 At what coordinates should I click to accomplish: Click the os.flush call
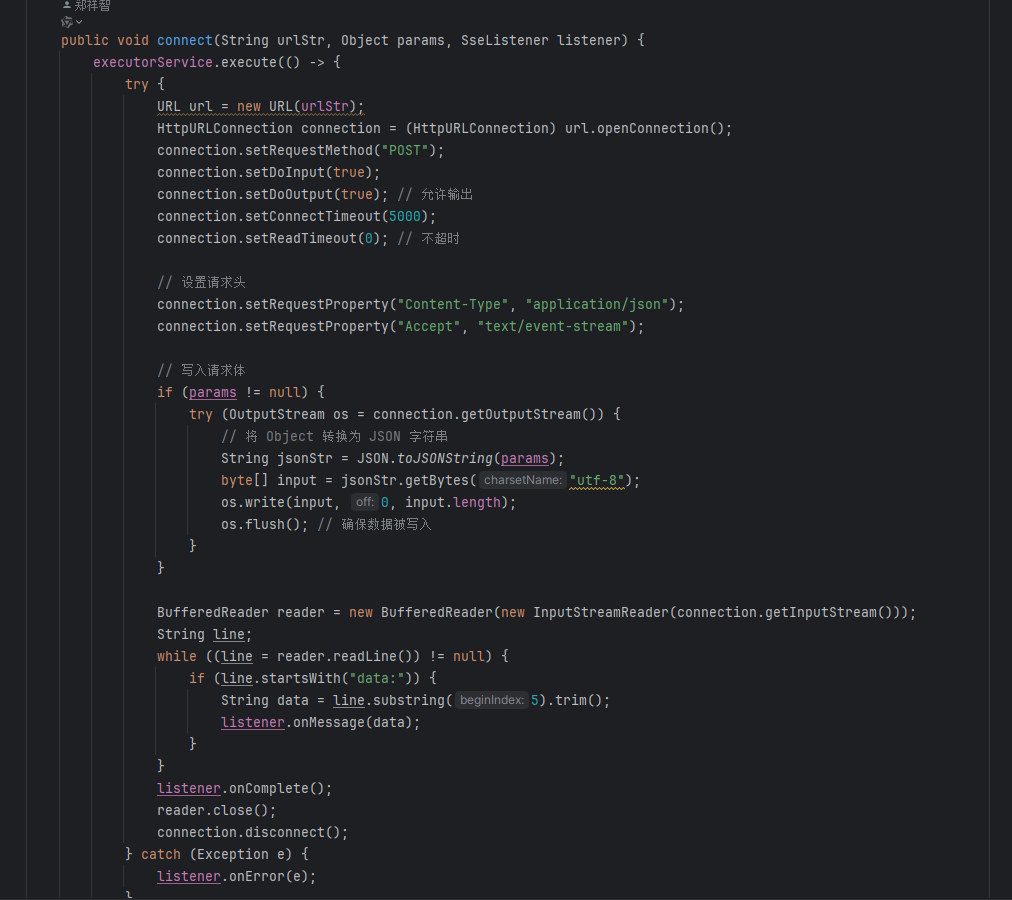(253, 524)
